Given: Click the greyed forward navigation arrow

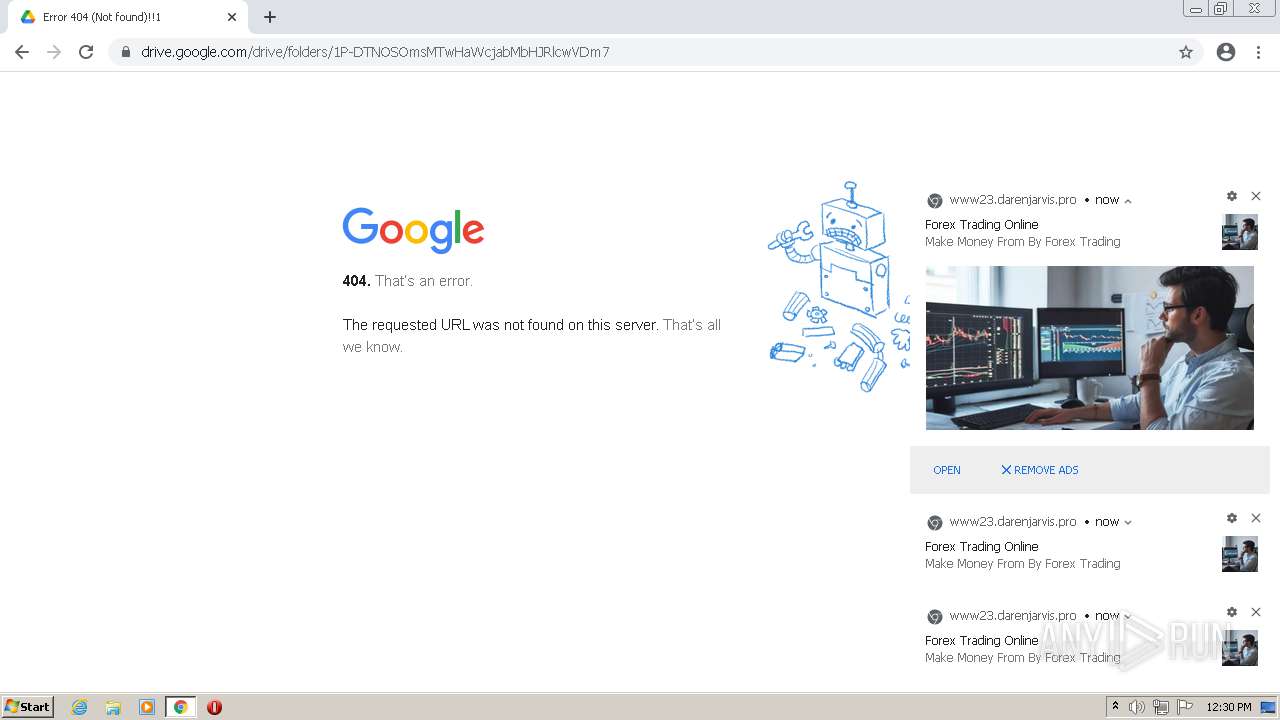Looking at the screenshot, I should pyautogui.click(x=54, y=52).
